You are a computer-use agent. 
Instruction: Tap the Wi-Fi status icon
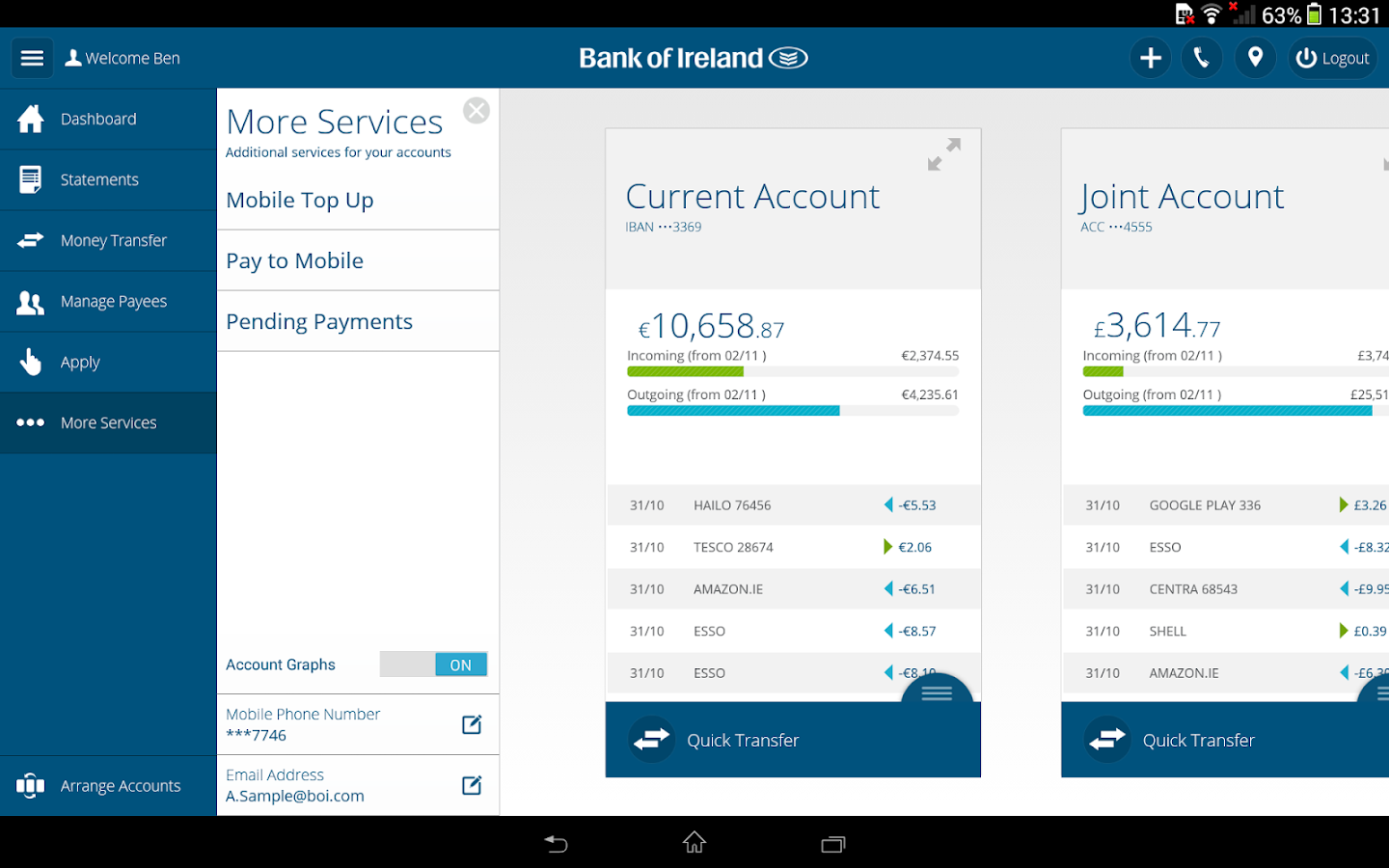tap(1212, 14)
